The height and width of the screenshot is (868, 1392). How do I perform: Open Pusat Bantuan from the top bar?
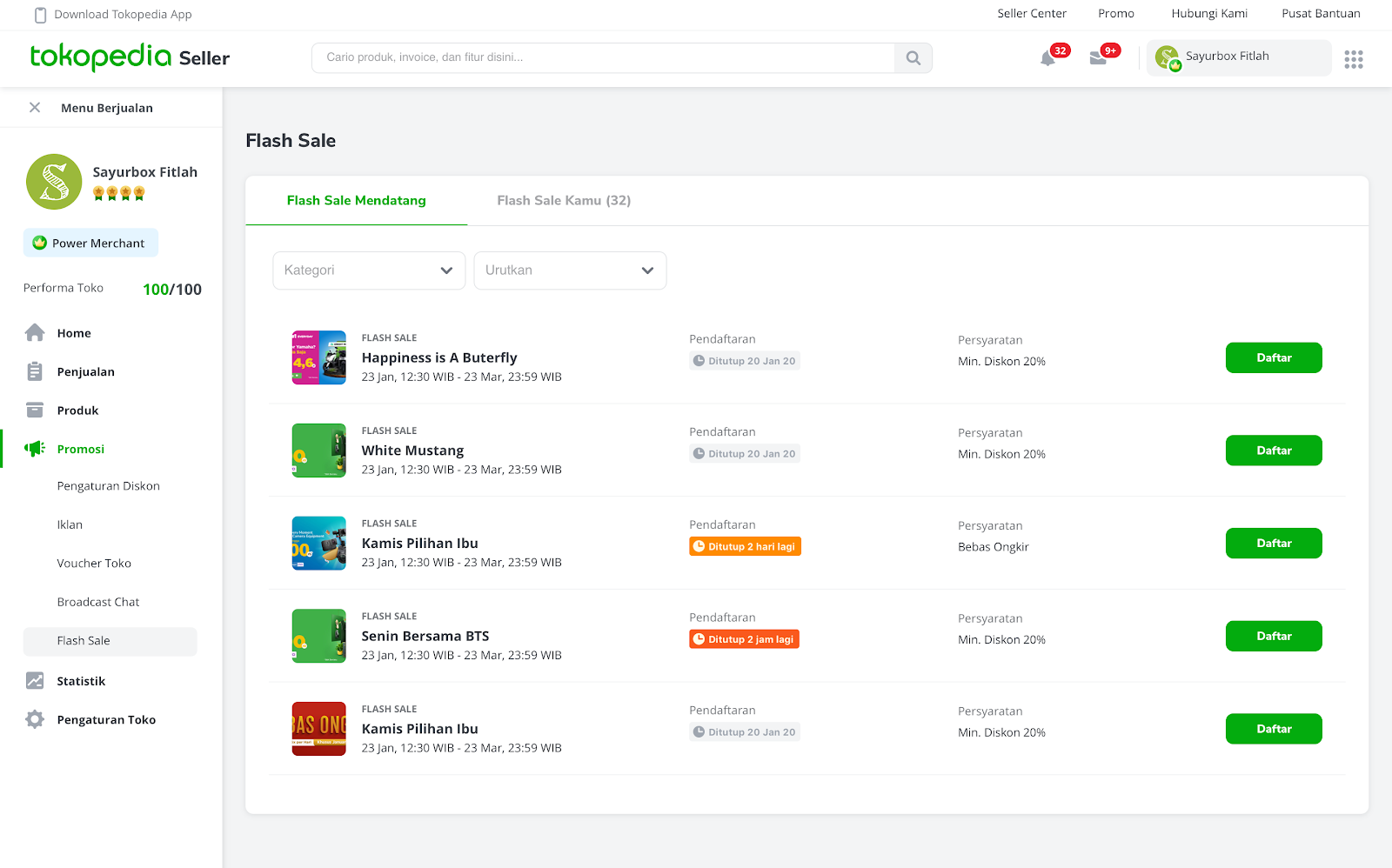coord(1321,14)
